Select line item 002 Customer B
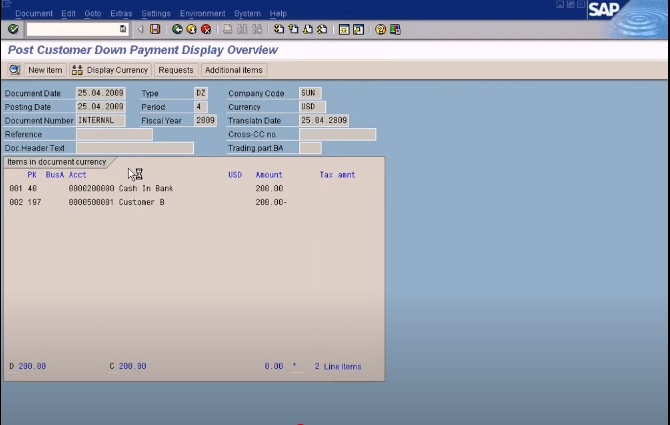 click(148, 202)
